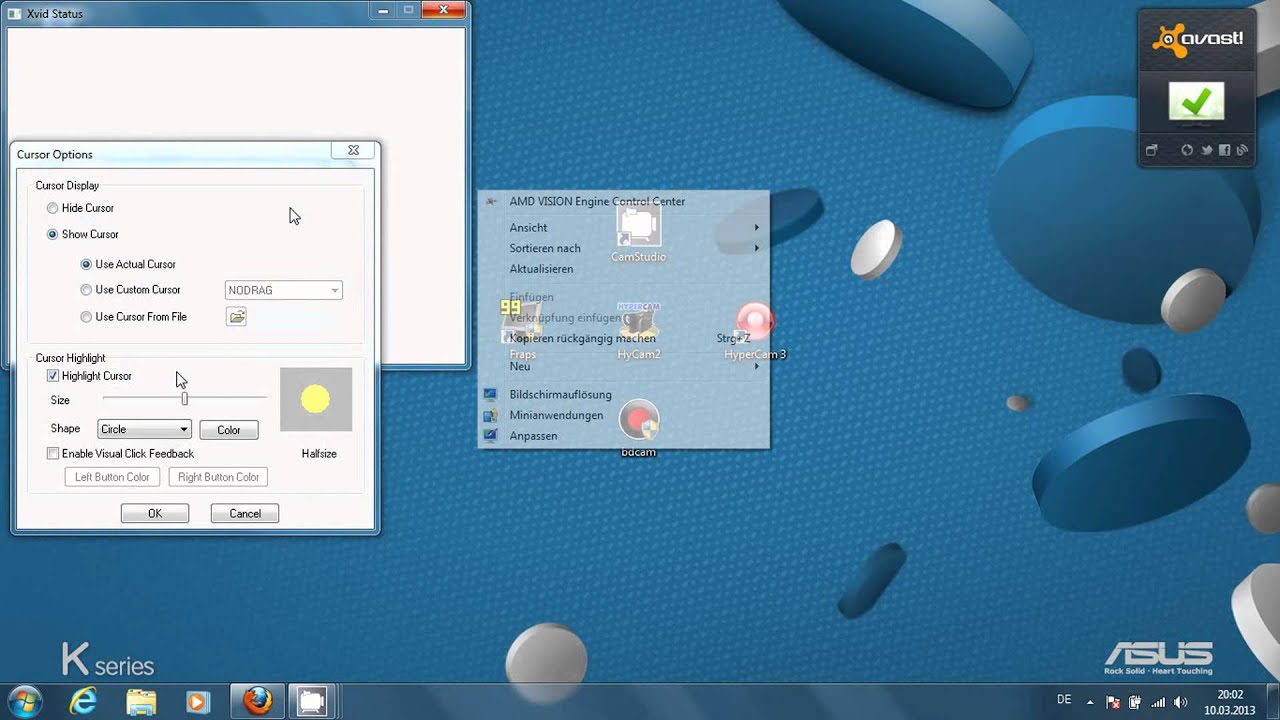Click the Color button for highlight
The width and height of the screenshot is (1280, 720).
tap(229, 430)
